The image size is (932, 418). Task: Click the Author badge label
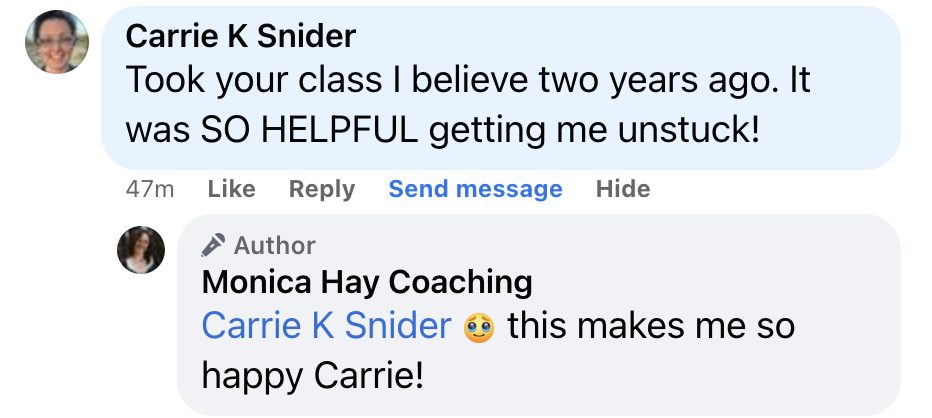click(274, 245)
